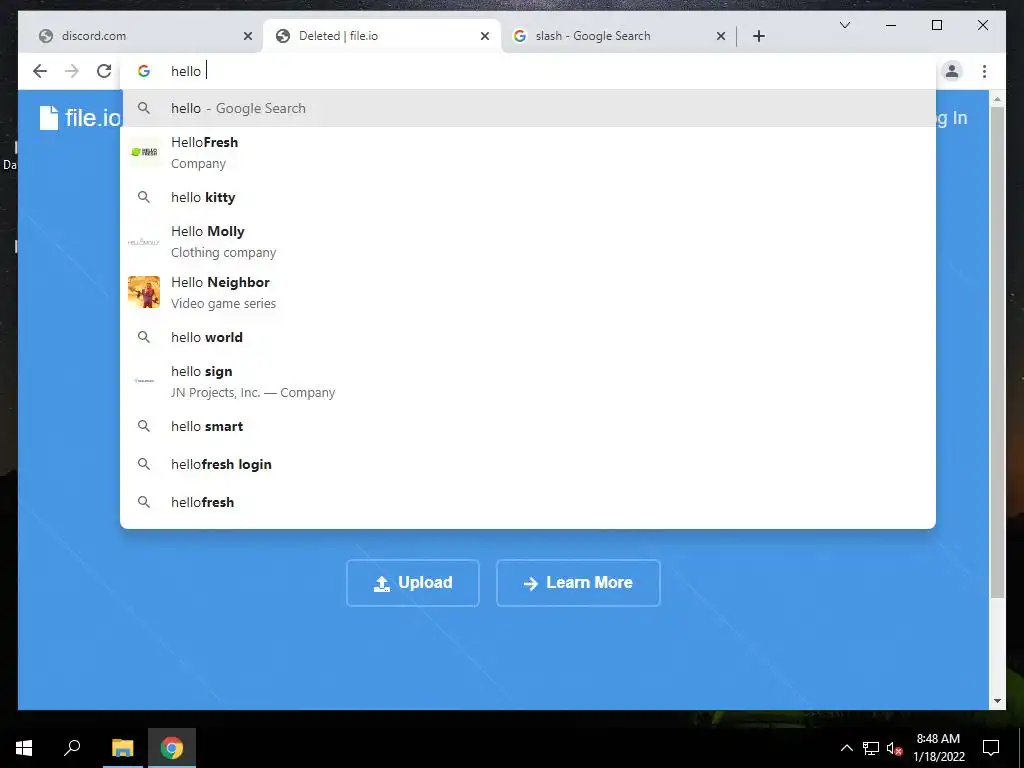Click the scrollbar up arrow
This screenshot has width=1024, height=768.
[x=997, y=99]
